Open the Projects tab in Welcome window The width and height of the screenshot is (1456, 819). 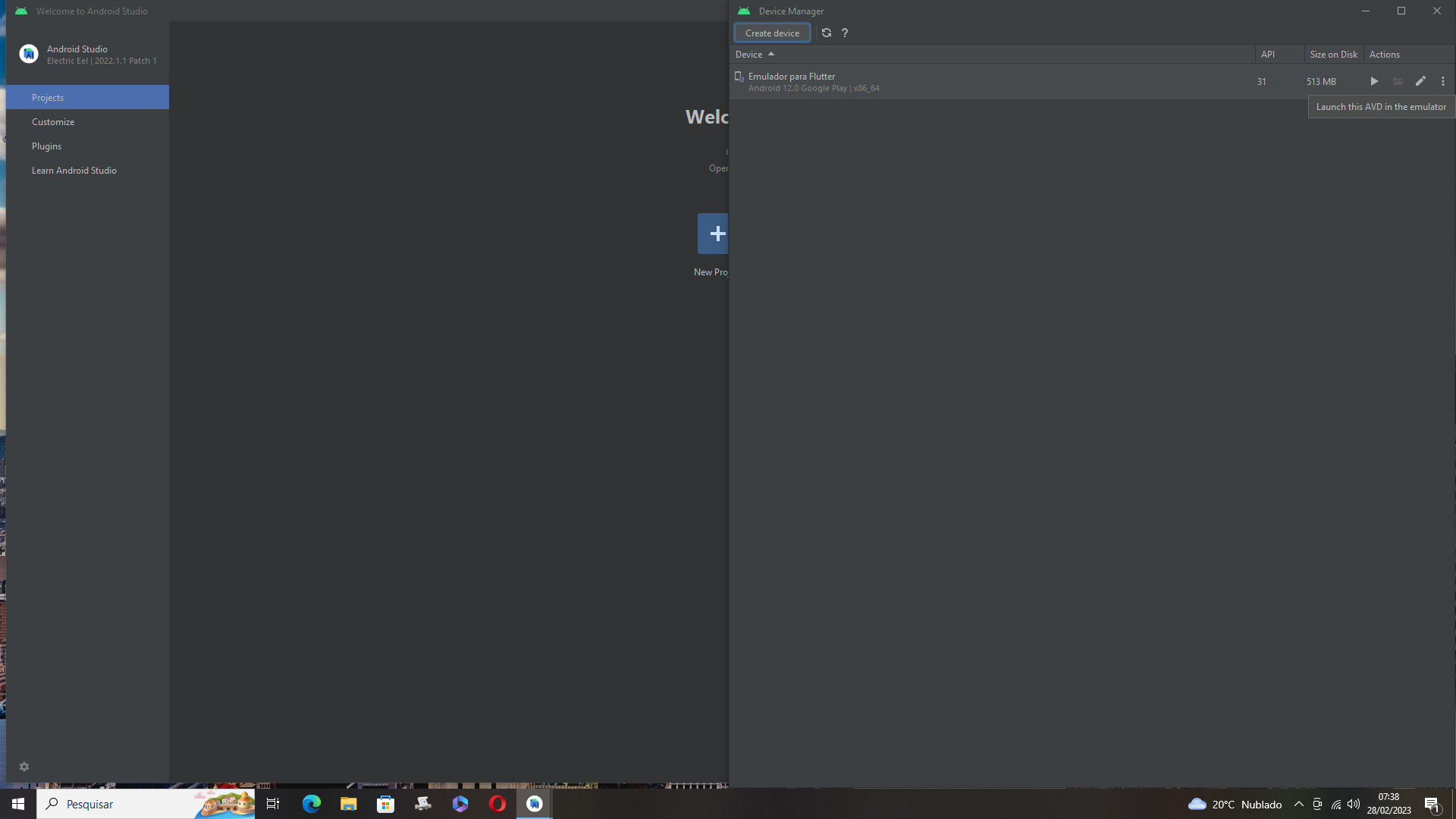tap(87, 98)
